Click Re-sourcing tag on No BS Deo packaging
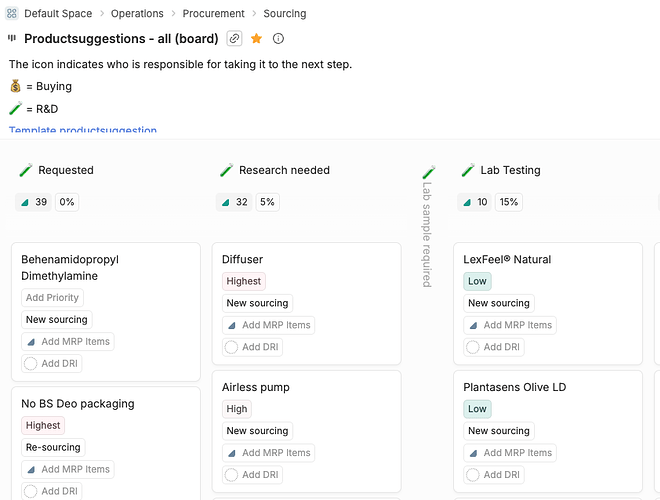 tap(55, 447)
